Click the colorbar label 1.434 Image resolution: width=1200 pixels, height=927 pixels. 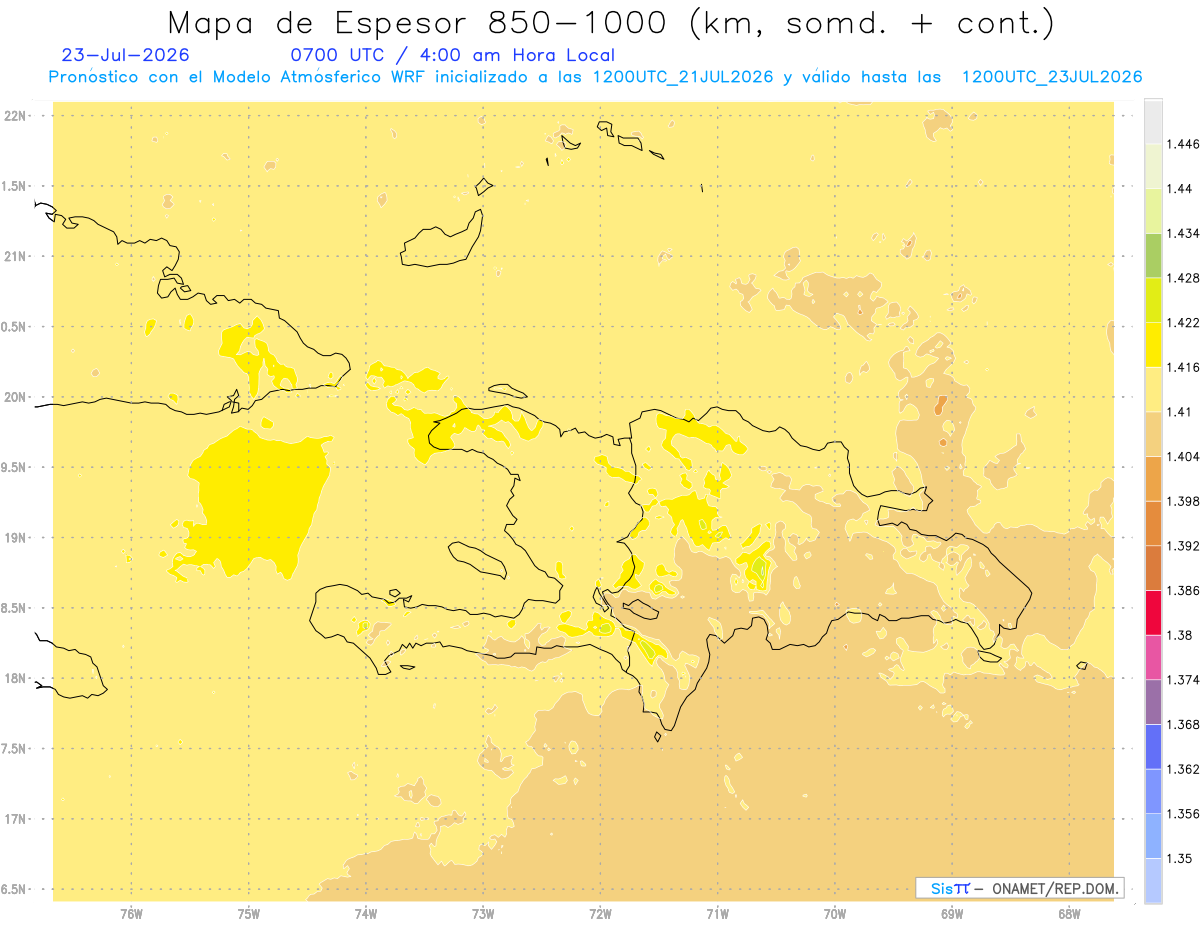click(x=1183, y=233)
